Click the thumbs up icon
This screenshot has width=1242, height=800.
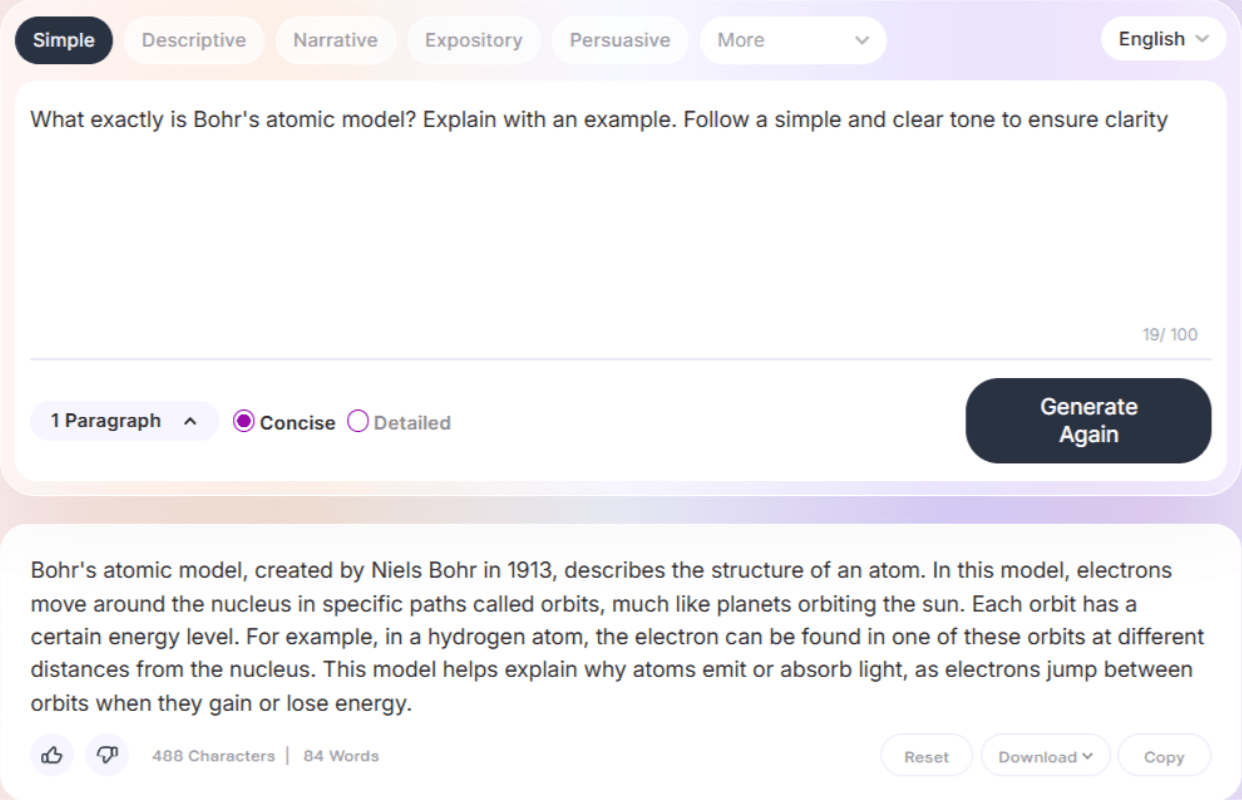52,756
